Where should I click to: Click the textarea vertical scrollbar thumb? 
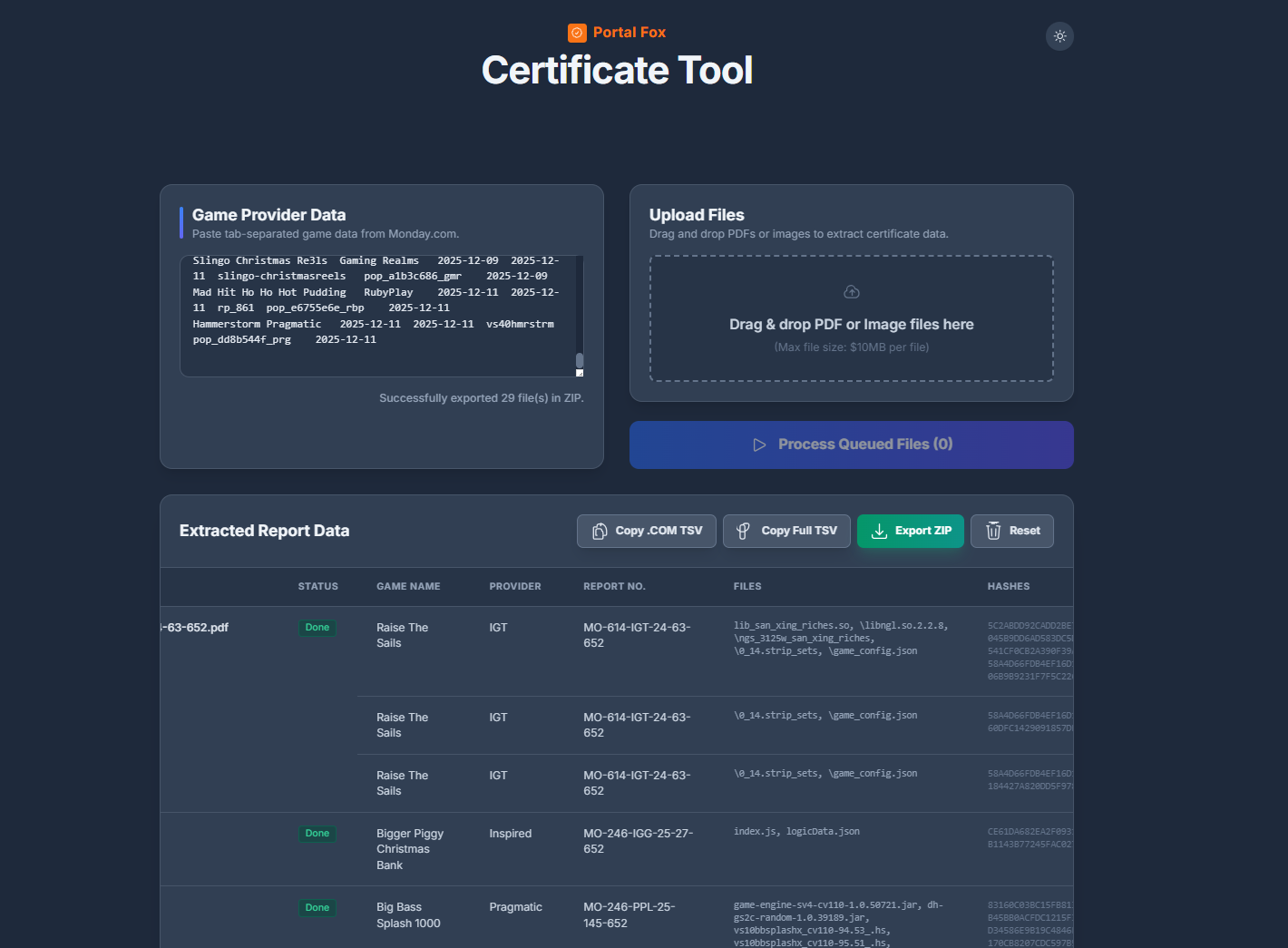click(580, 360)
